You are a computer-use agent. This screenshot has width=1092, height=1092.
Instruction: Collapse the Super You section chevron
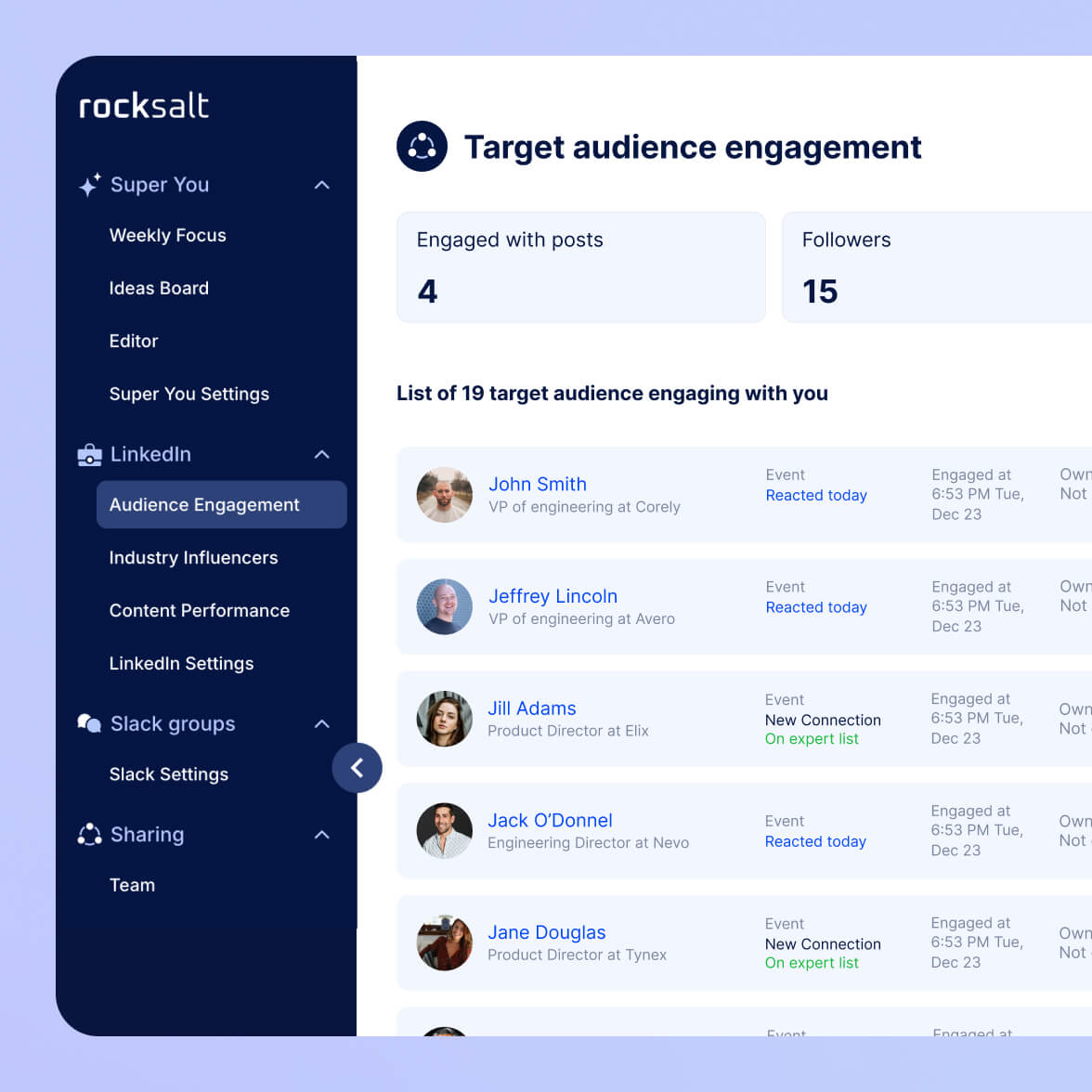[322, 186]
